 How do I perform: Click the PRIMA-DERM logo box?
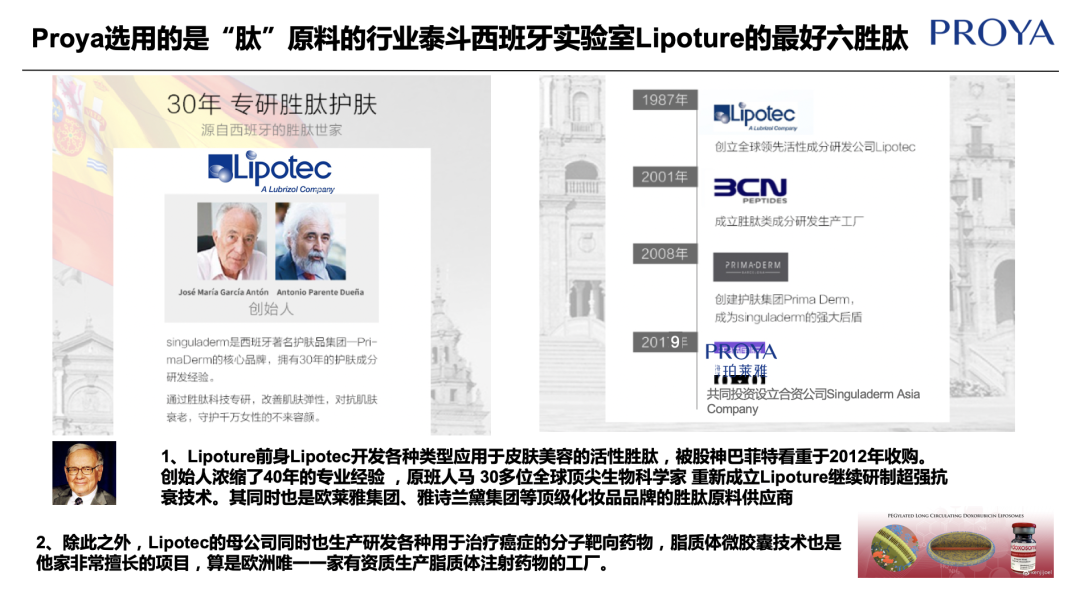(750, 267)
